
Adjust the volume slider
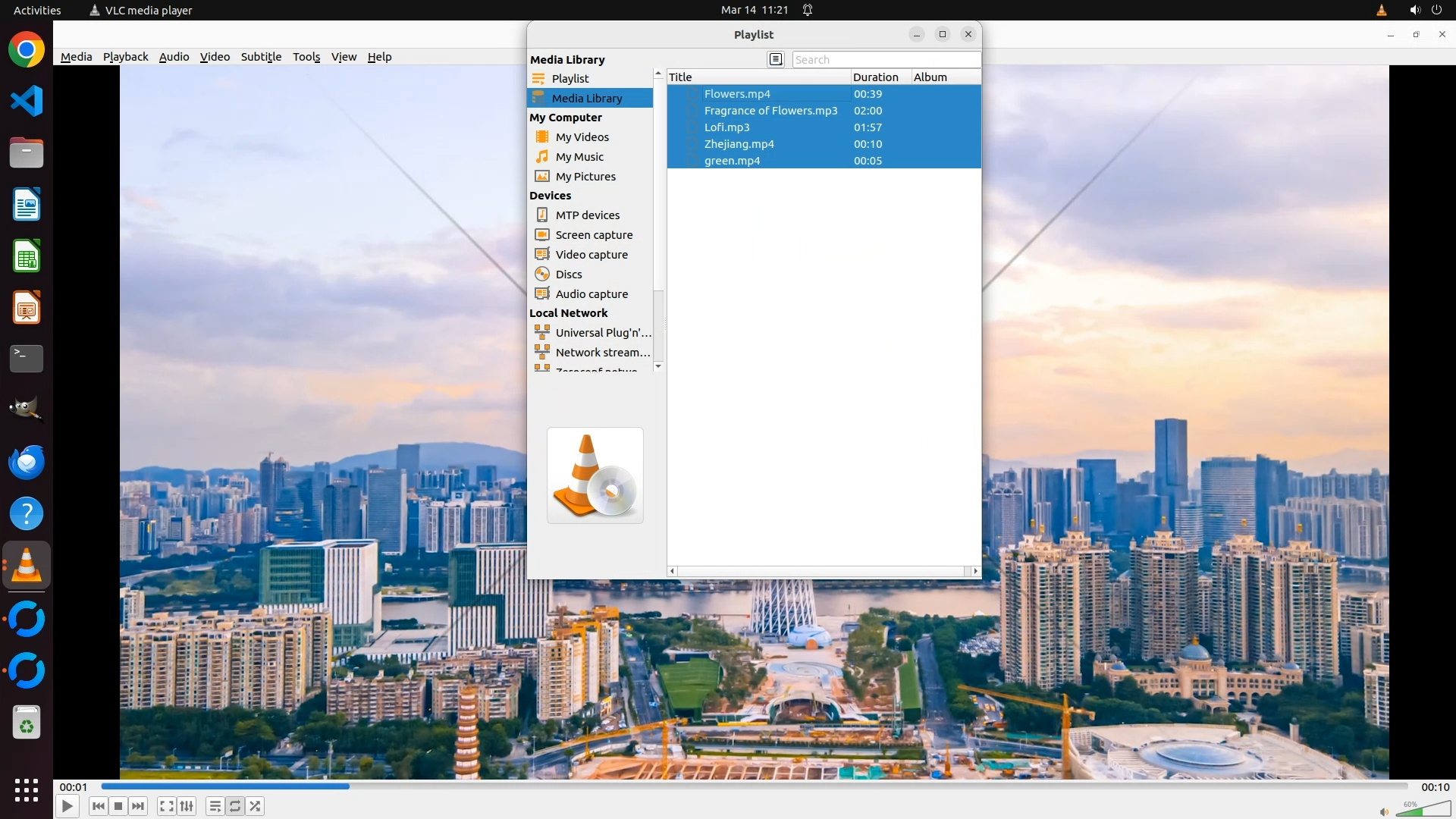1422,810
